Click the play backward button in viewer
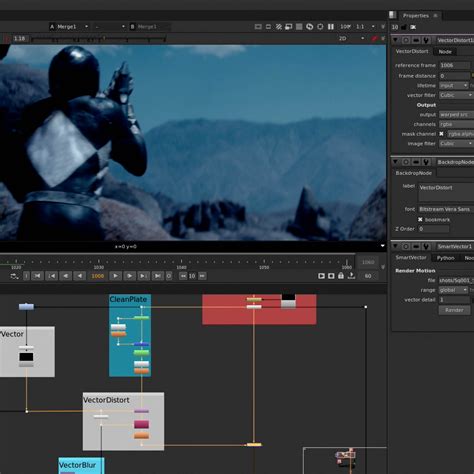474x474 pixels. (80, 276)
